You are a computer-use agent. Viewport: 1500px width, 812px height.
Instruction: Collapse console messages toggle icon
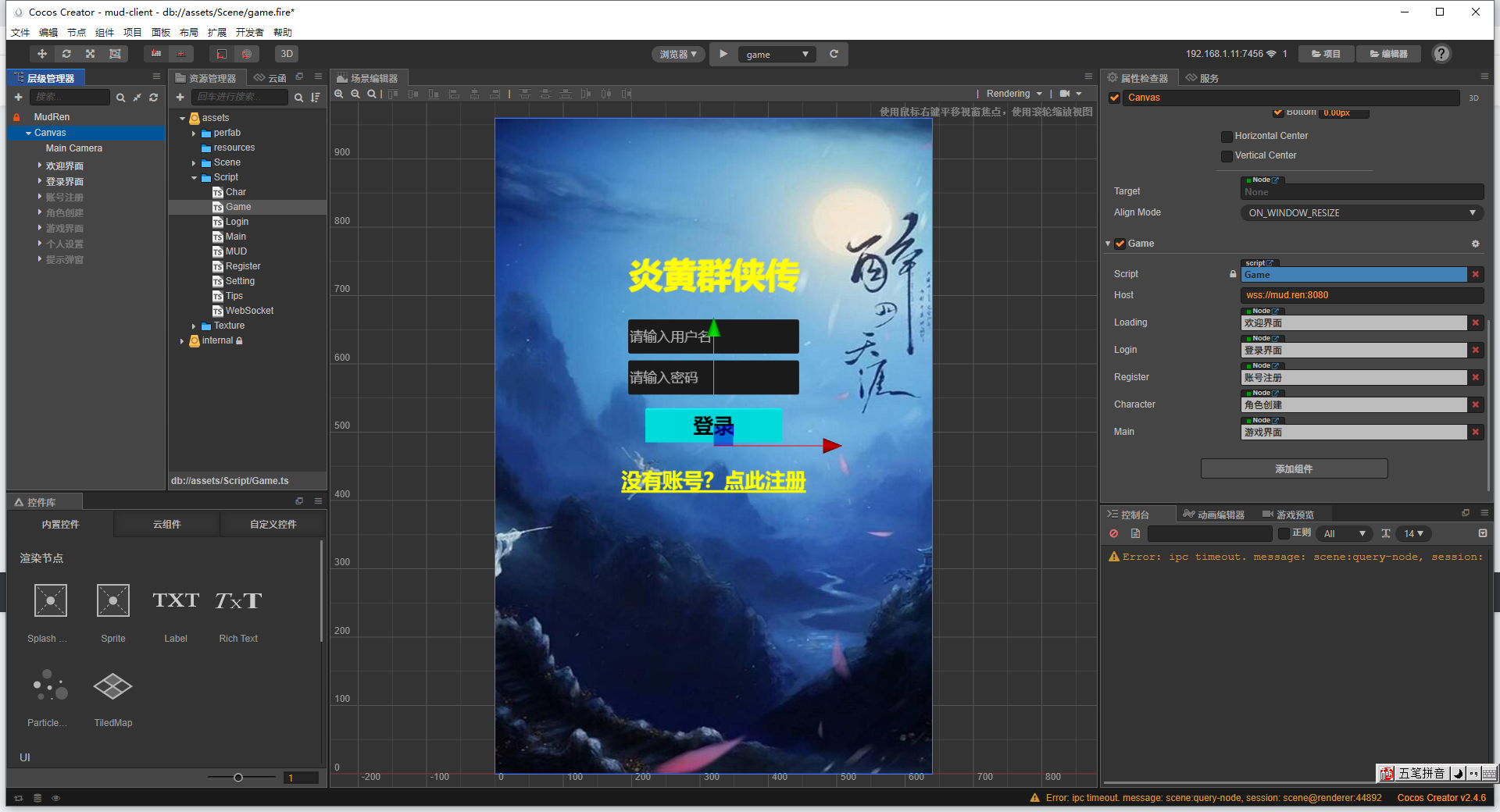(x=1483, y=533)
